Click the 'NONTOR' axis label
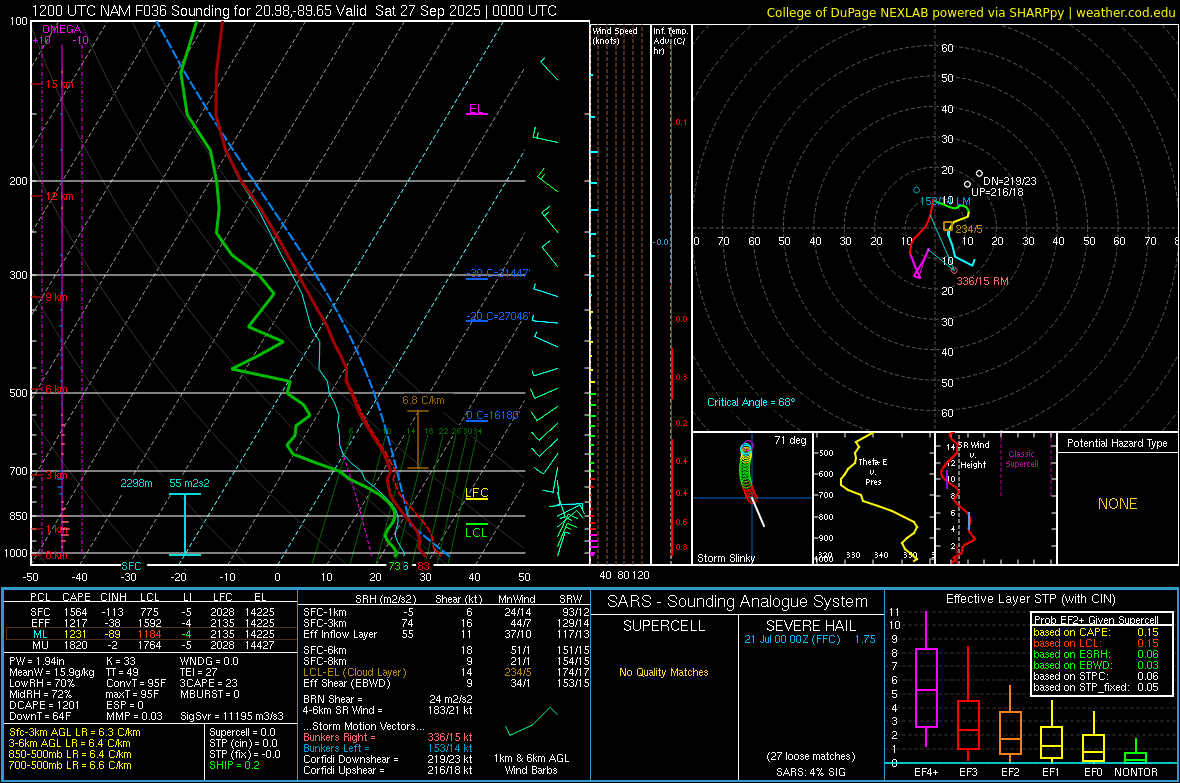 (x=1136, y=772)
